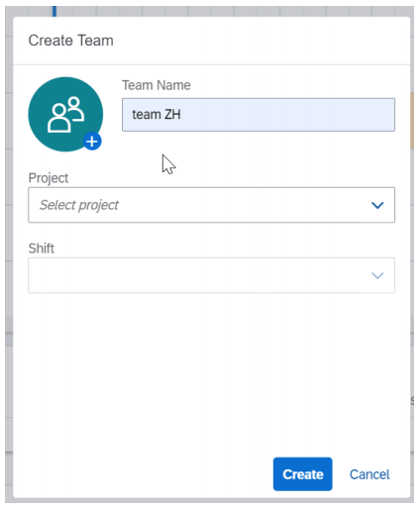Click the Team Name label
The height and width of the screenshot is (510, 419).
coord(156,85)
